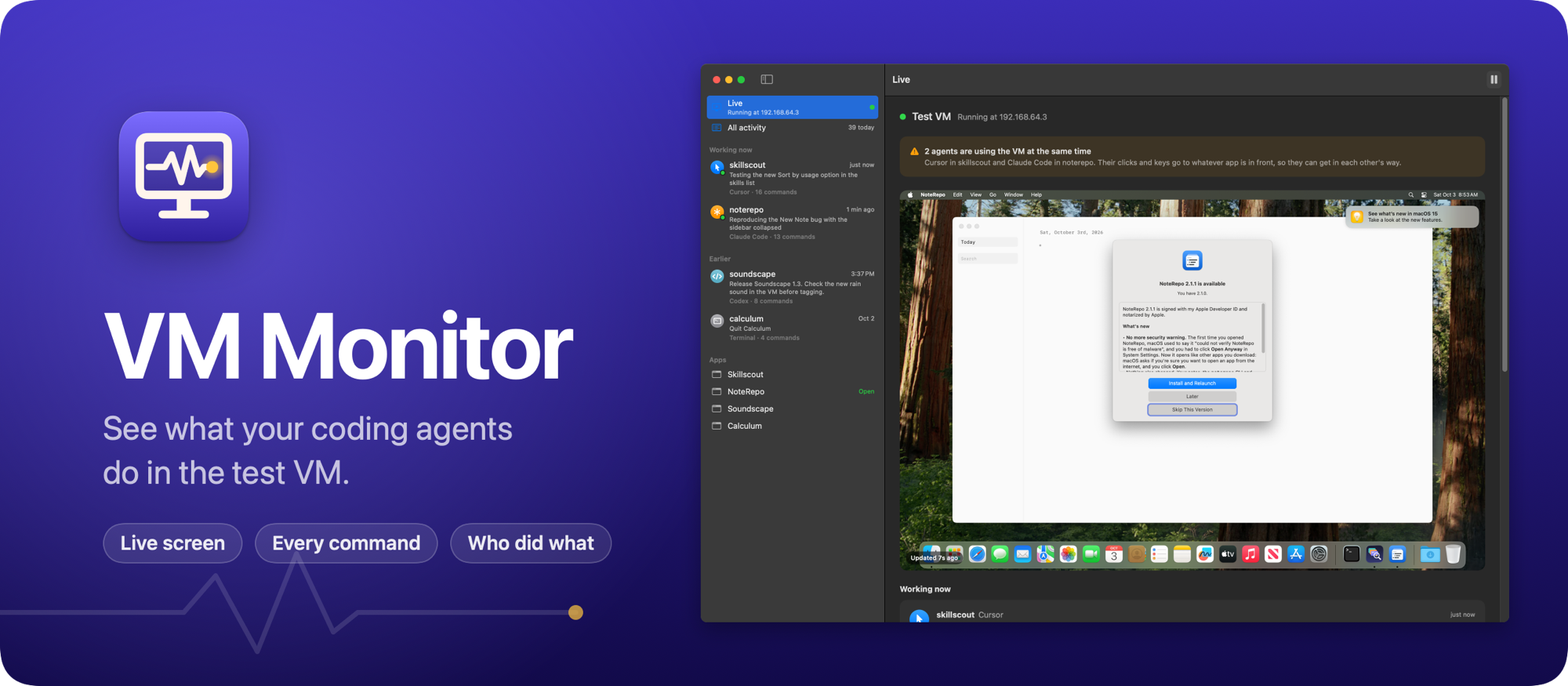Click Skip This Version in the update dialog
This screenshot has width=1568, height=686.
tap(1192, 410)
